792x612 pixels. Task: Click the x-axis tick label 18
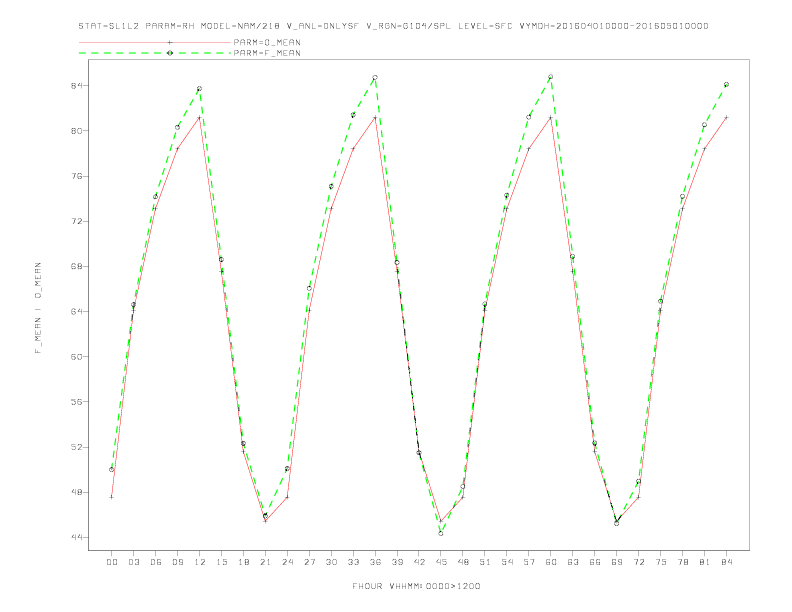coord(243,562)
